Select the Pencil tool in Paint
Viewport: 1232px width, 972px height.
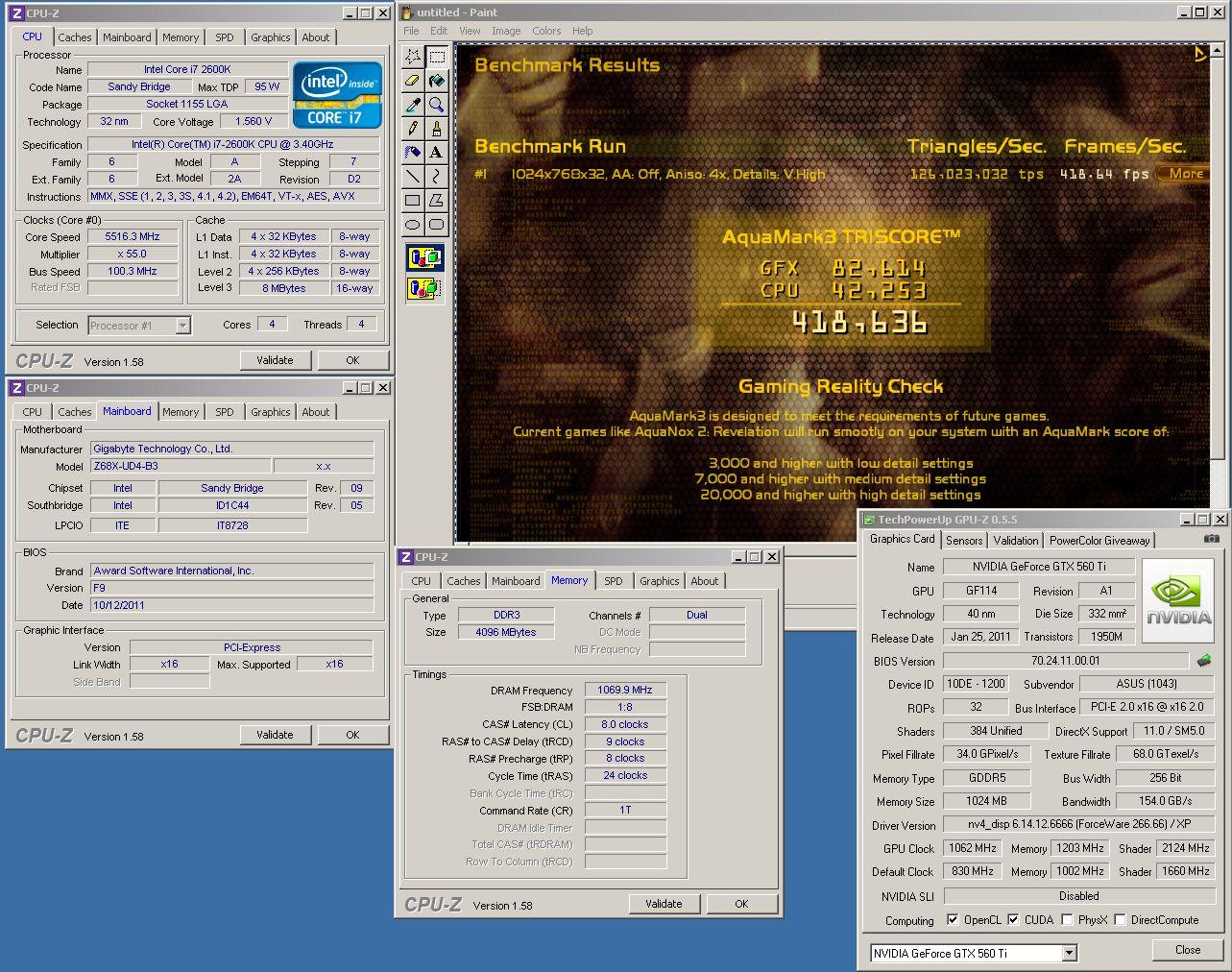point(413,129)
